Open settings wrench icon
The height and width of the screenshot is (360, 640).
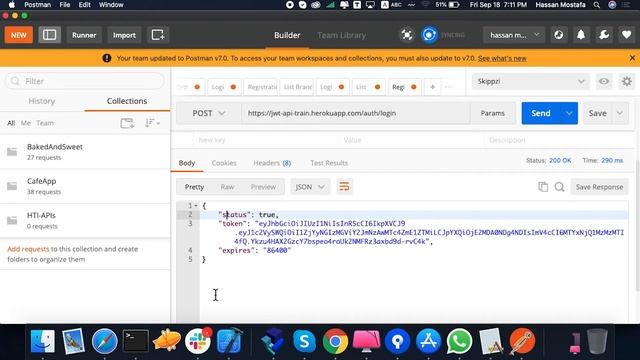[604, 35]
